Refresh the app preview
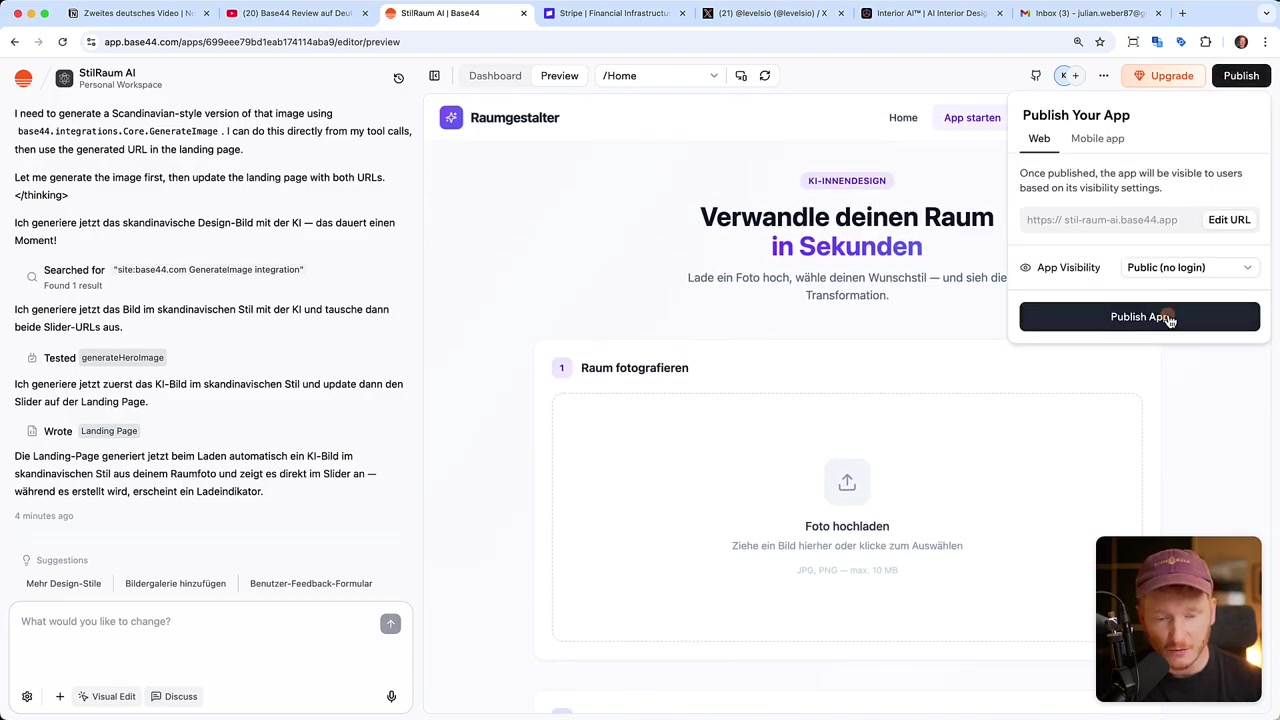Screen dimensions: 1280x720 765,76
